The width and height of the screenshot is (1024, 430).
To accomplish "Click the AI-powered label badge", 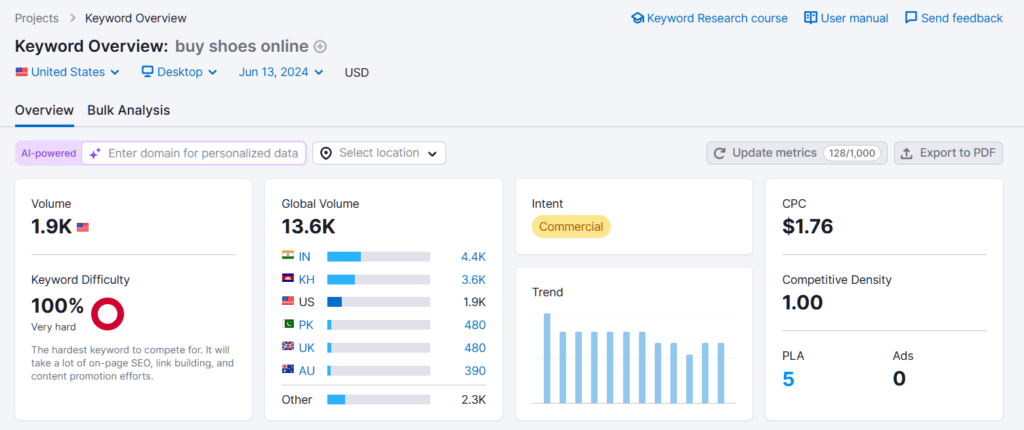I will point(49,154).
